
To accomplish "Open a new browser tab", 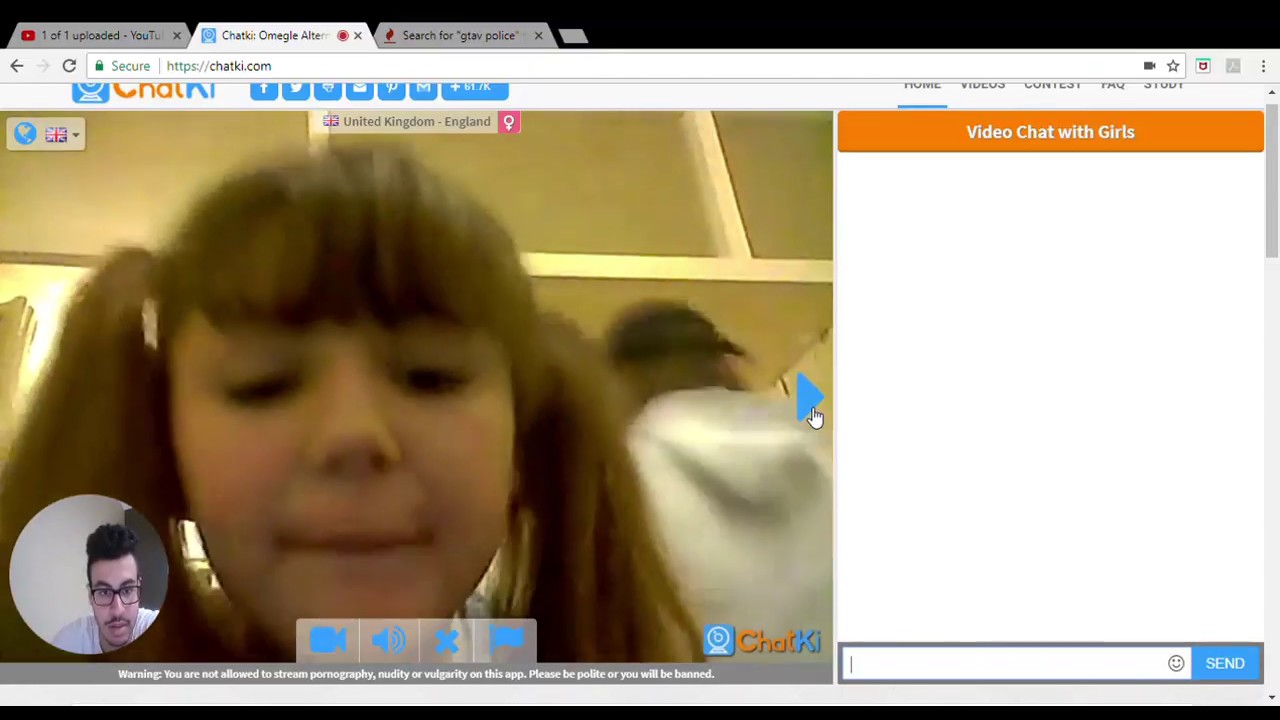I will [x=573, y=37].
